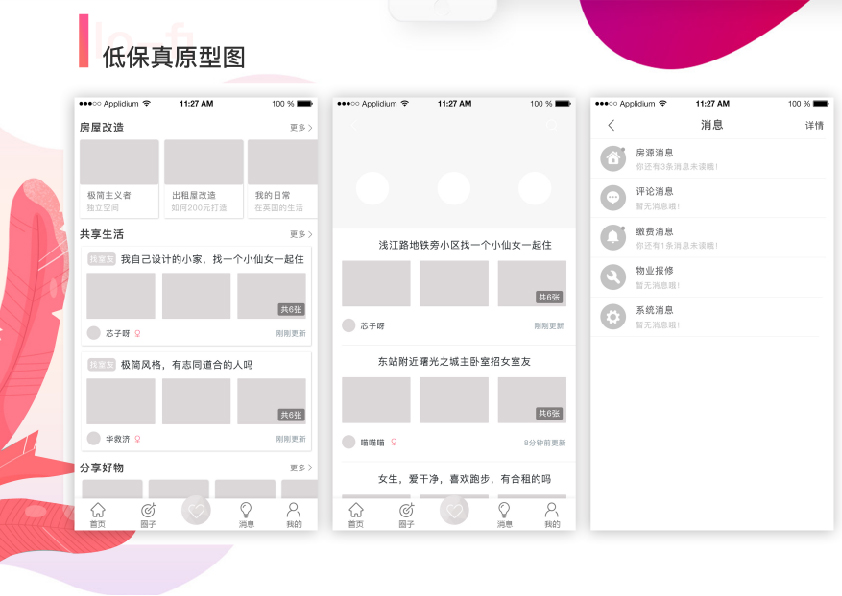Open the 评论消息 chat bubble icon
Image resolution: width=842 pixels, height=596 pixels.
point(613,198)
